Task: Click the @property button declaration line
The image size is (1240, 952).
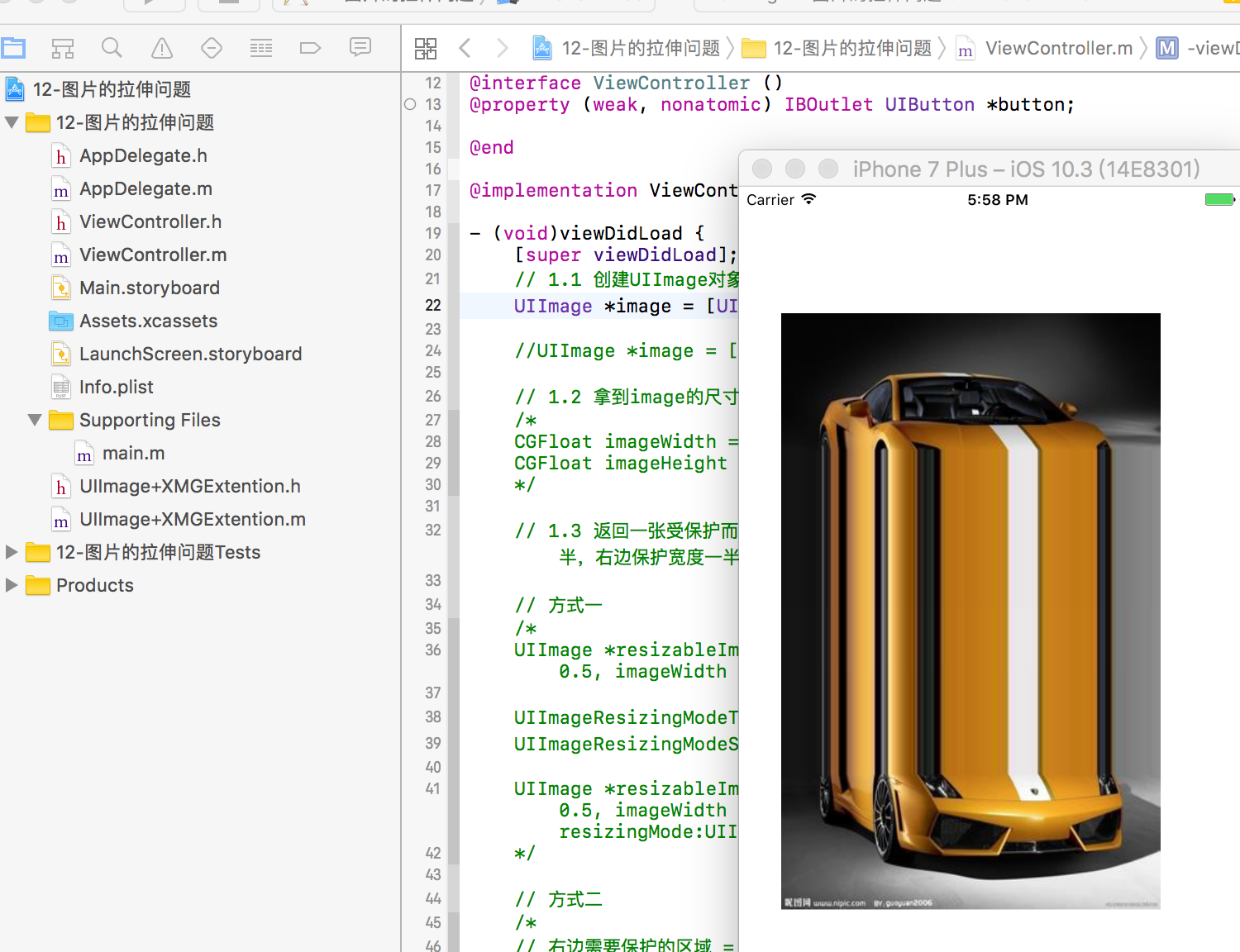Action: tap(772, 104)
